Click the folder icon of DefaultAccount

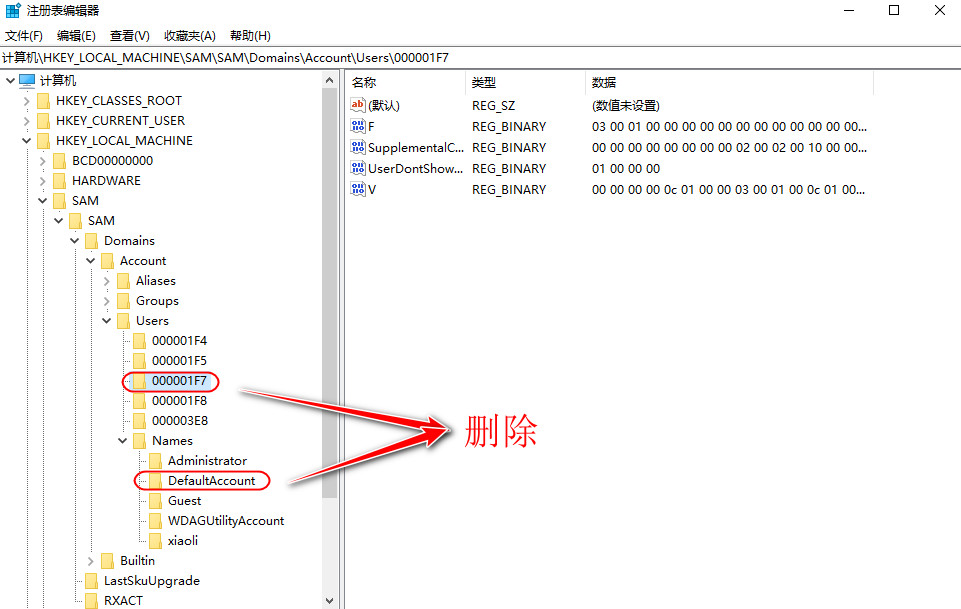(x=155, y=480)
